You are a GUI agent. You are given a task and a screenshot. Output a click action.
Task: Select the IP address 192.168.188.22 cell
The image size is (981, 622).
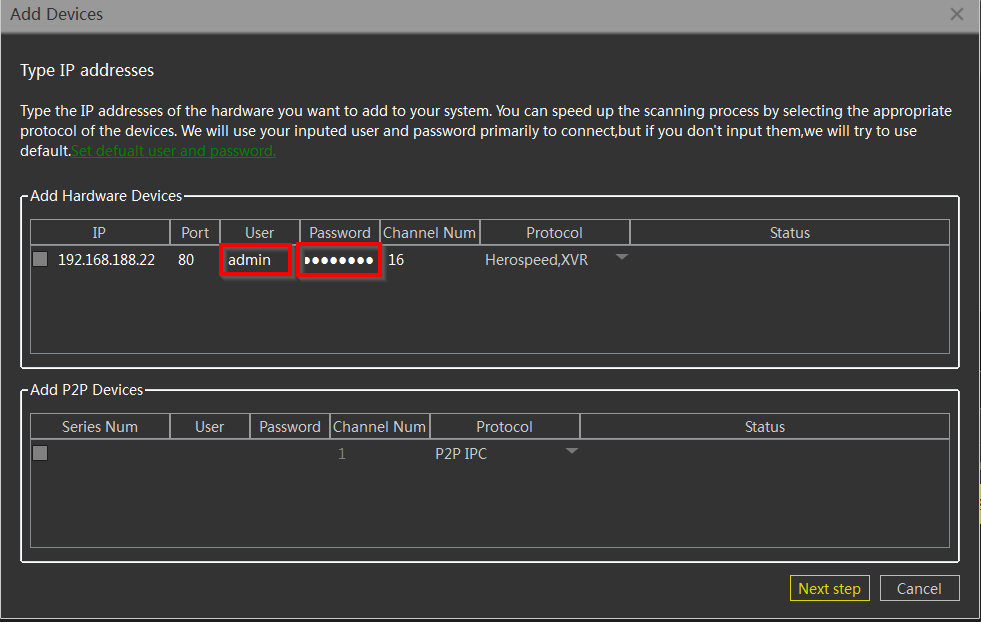106,260
